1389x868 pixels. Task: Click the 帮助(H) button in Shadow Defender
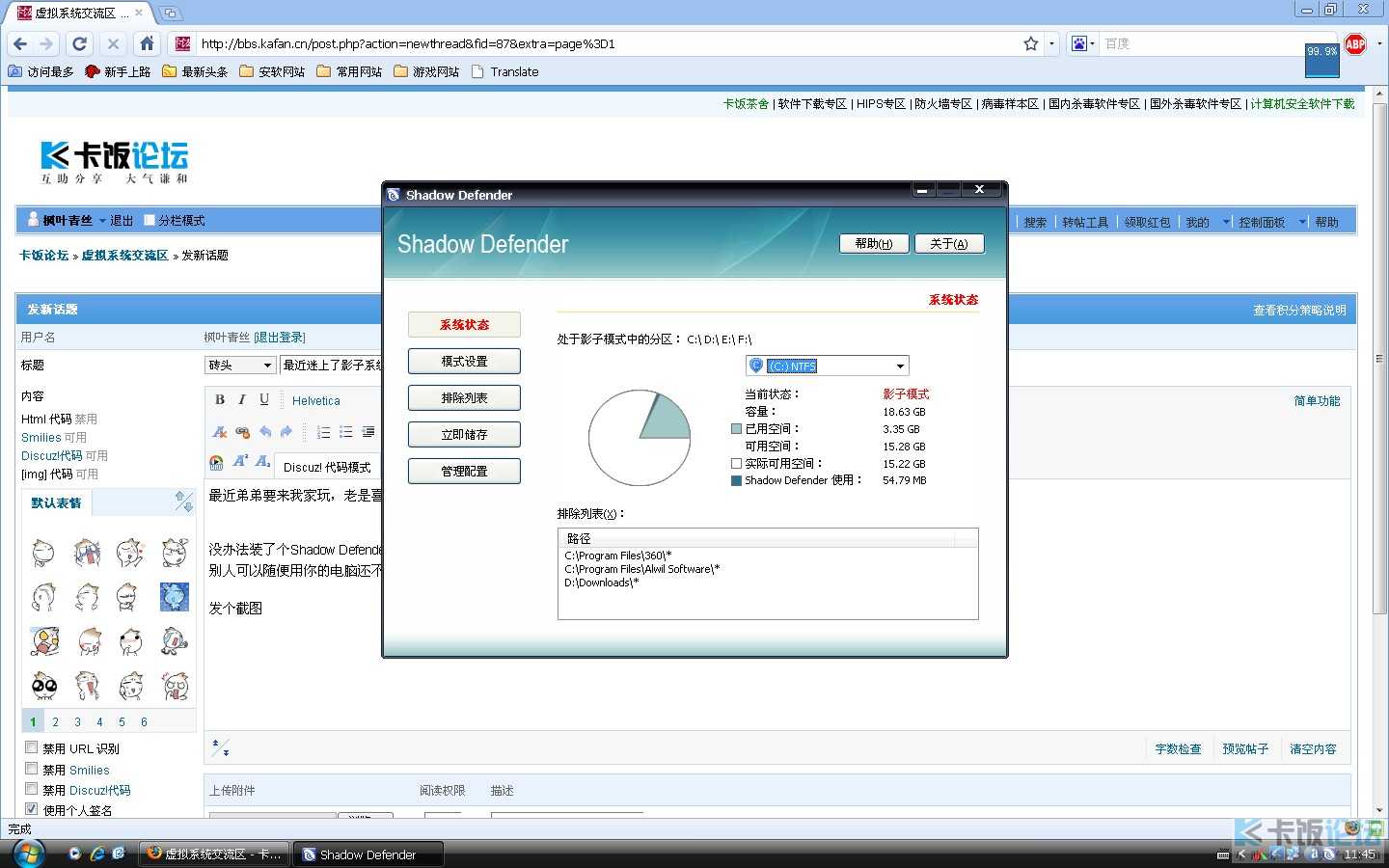874,244
